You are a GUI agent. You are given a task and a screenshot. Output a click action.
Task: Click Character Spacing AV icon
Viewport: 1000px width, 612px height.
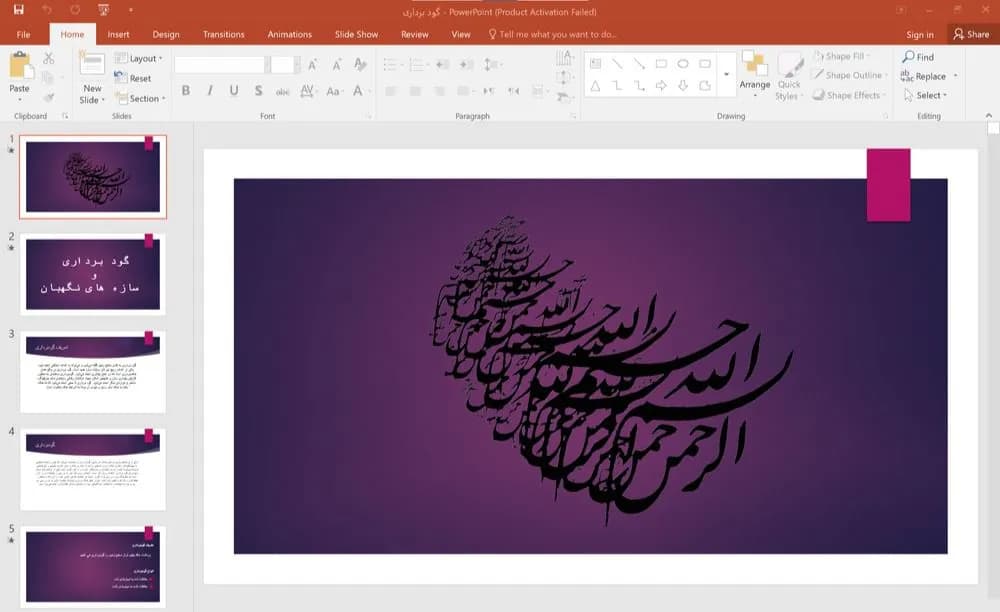coord(307,91)
